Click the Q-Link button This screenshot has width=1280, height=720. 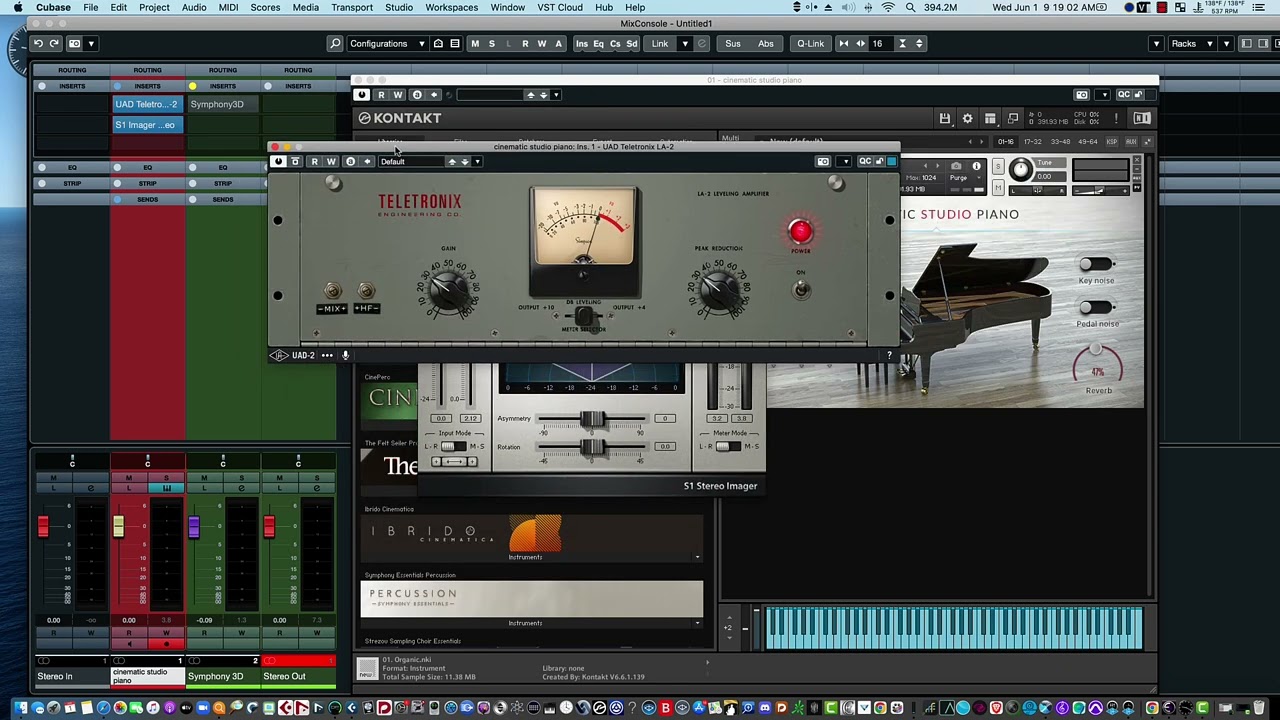click(x=811, y=43)
